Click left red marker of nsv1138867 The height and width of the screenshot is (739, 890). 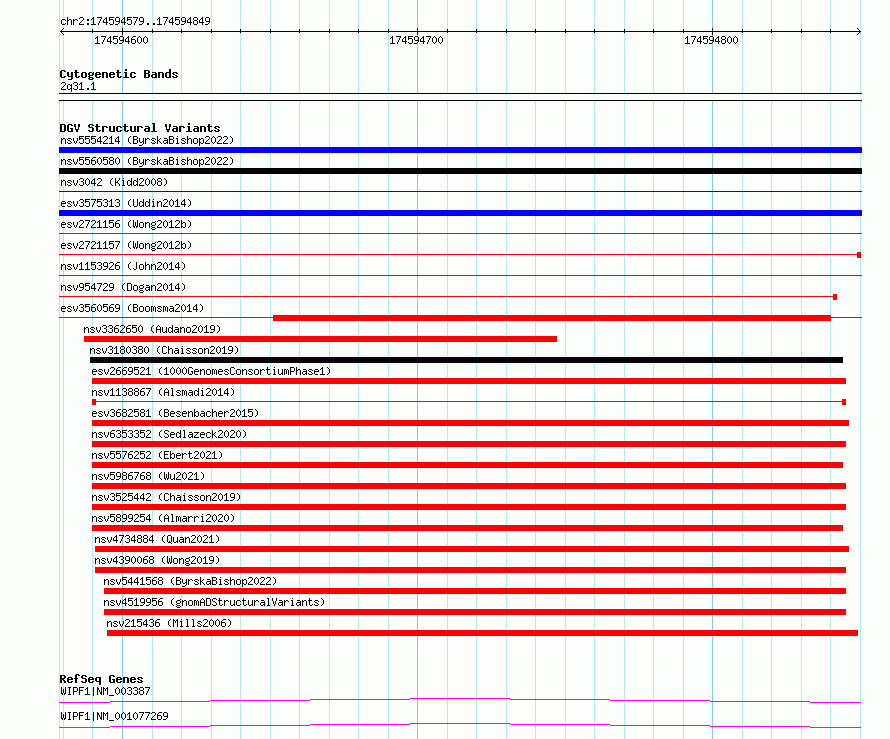(x=94, y=402)
